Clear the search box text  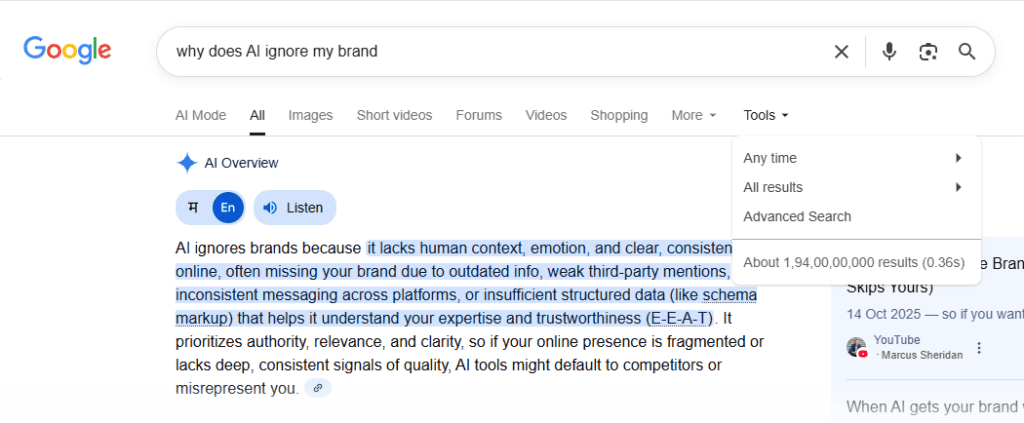click(x=841, y=51)
